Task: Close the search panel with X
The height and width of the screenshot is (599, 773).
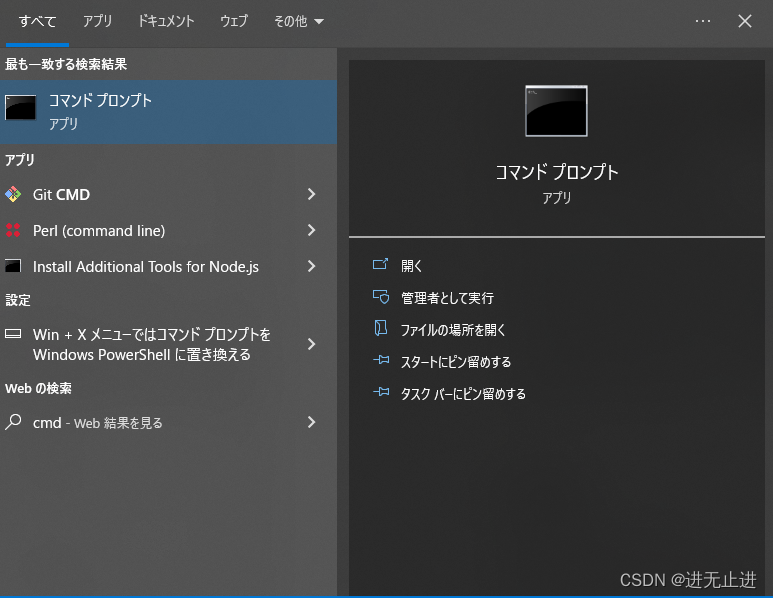Action: pos(744,21)
